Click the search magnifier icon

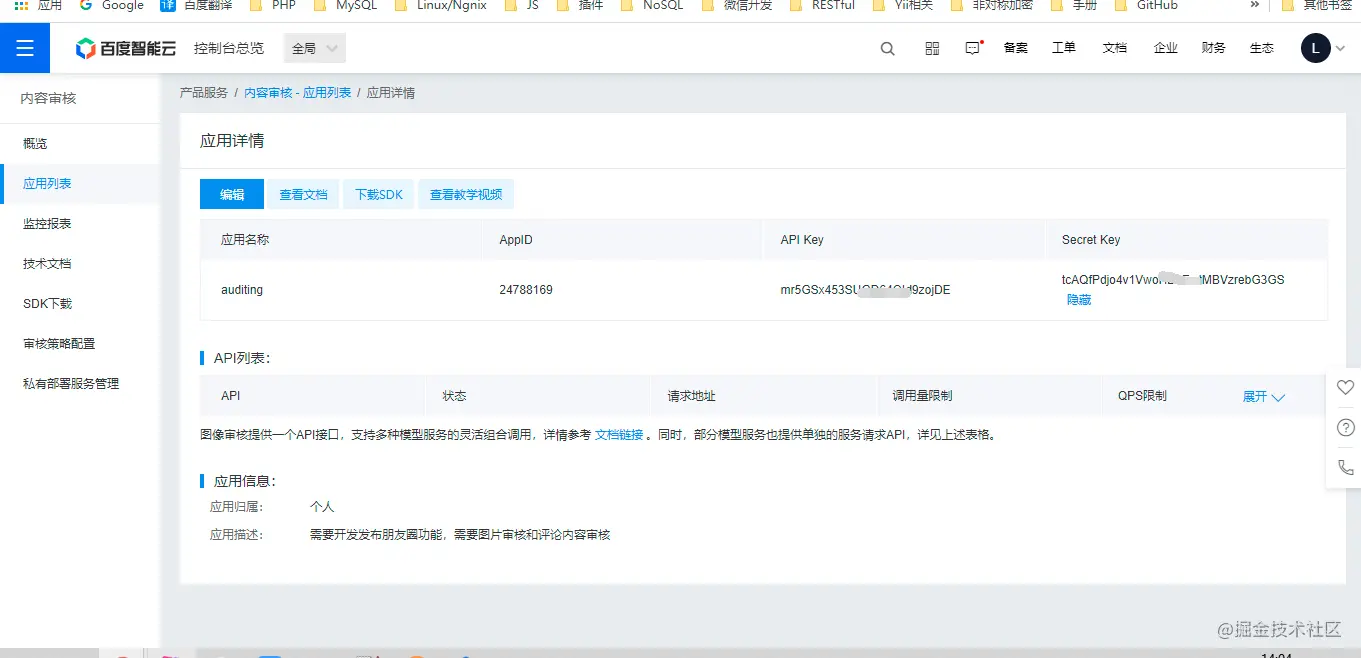click(887, 48)
